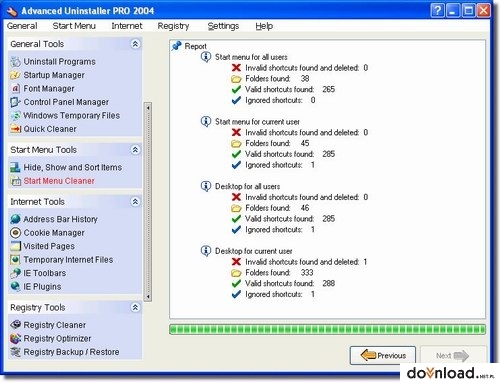Select the 'Start menu for current user' heading
500x382 pixels.
click(257, 122)
